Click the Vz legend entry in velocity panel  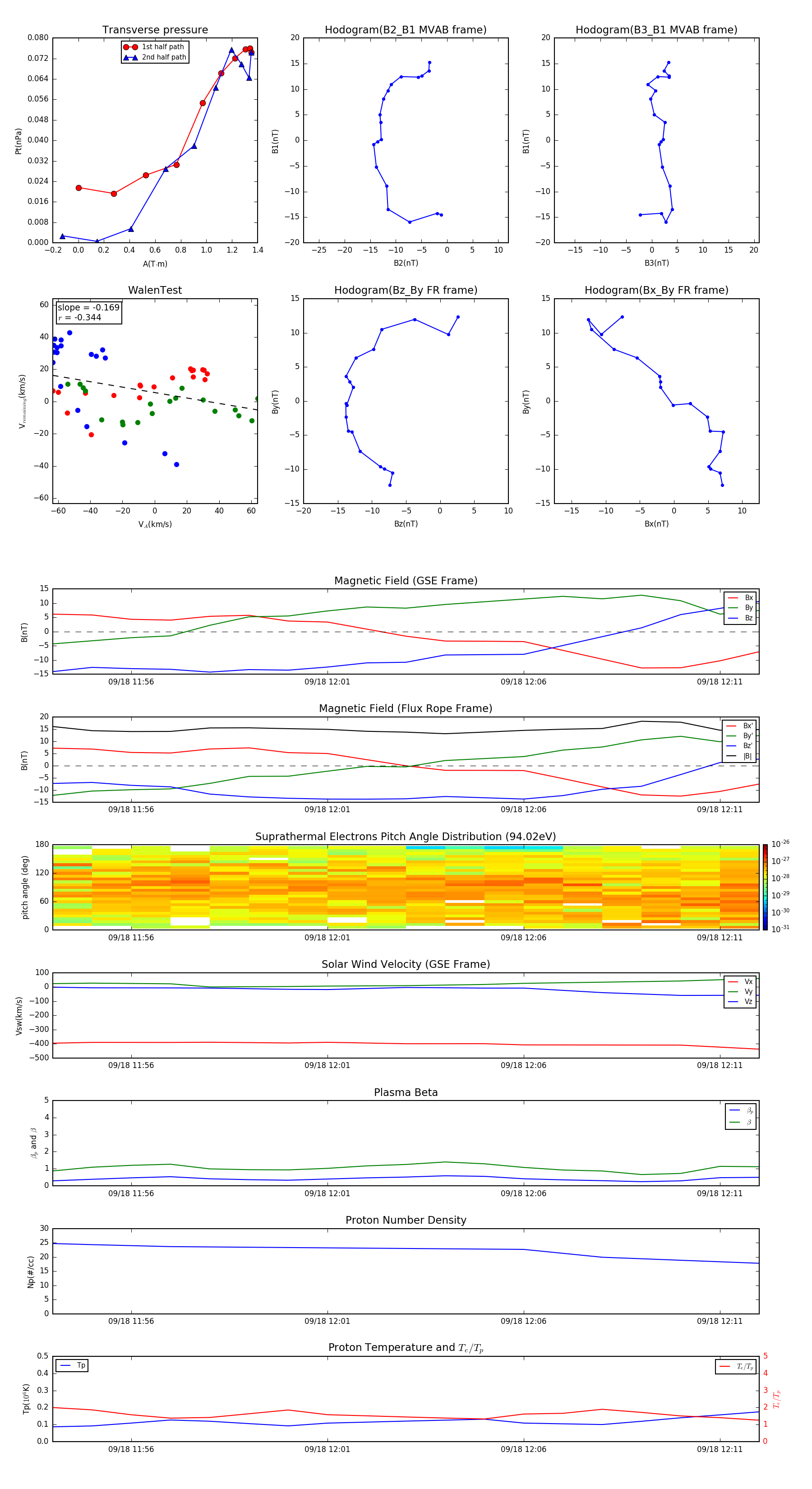pos(740,1002)
